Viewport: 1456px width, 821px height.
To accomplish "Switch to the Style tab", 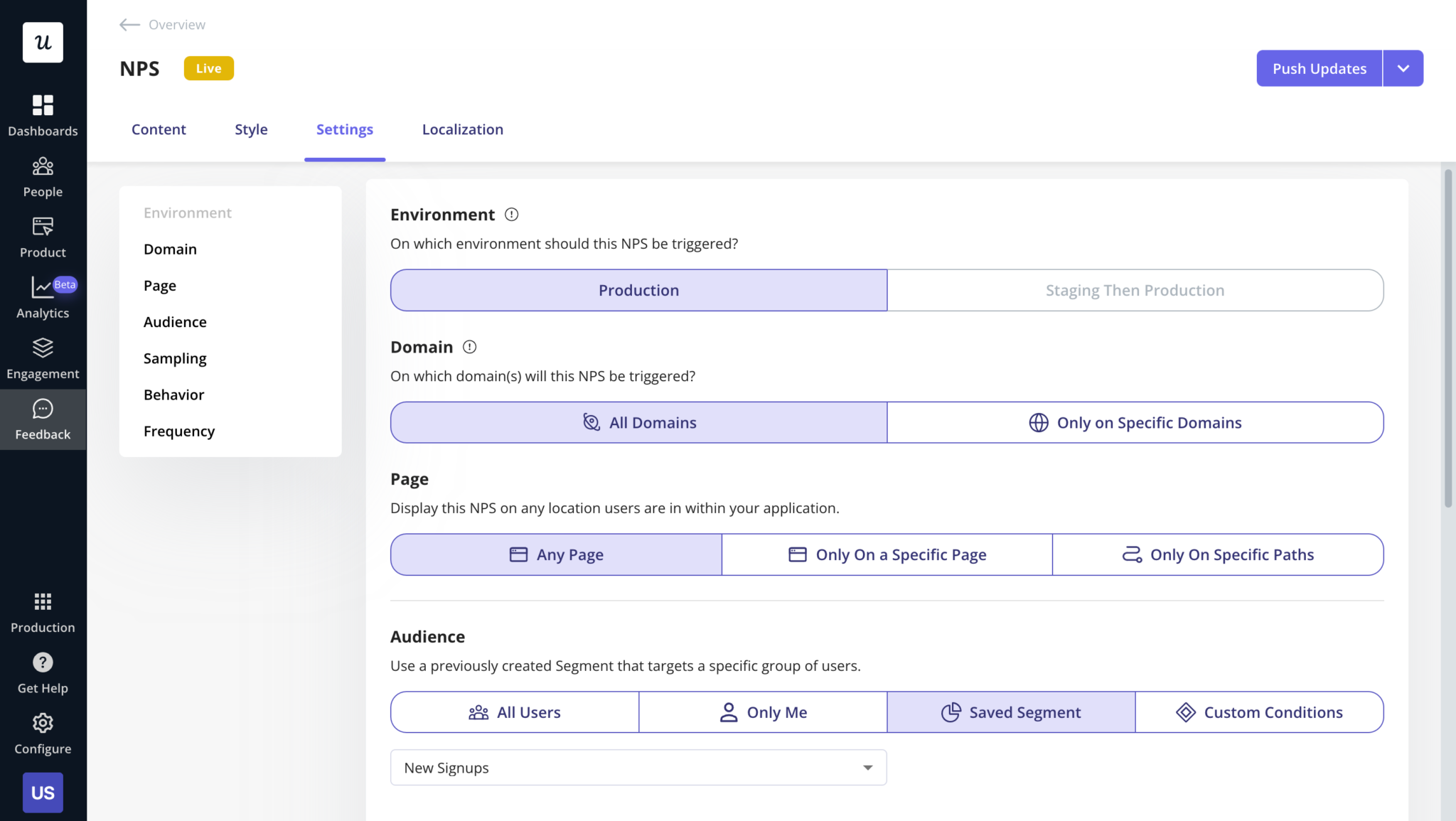I will [x=251, y=129].
